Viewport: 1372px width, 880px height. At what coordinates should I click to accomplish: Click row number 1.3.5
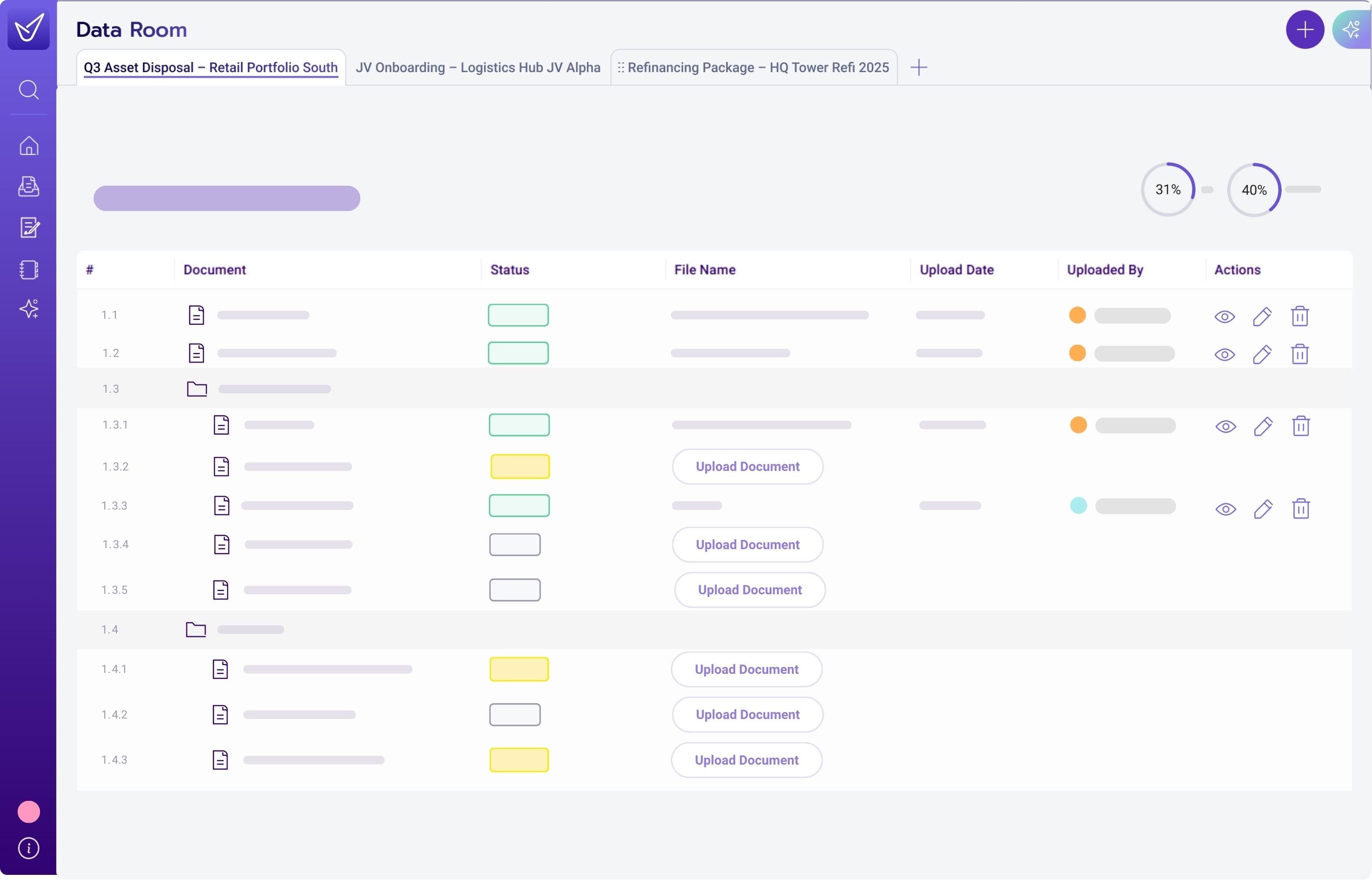(115, 590)
